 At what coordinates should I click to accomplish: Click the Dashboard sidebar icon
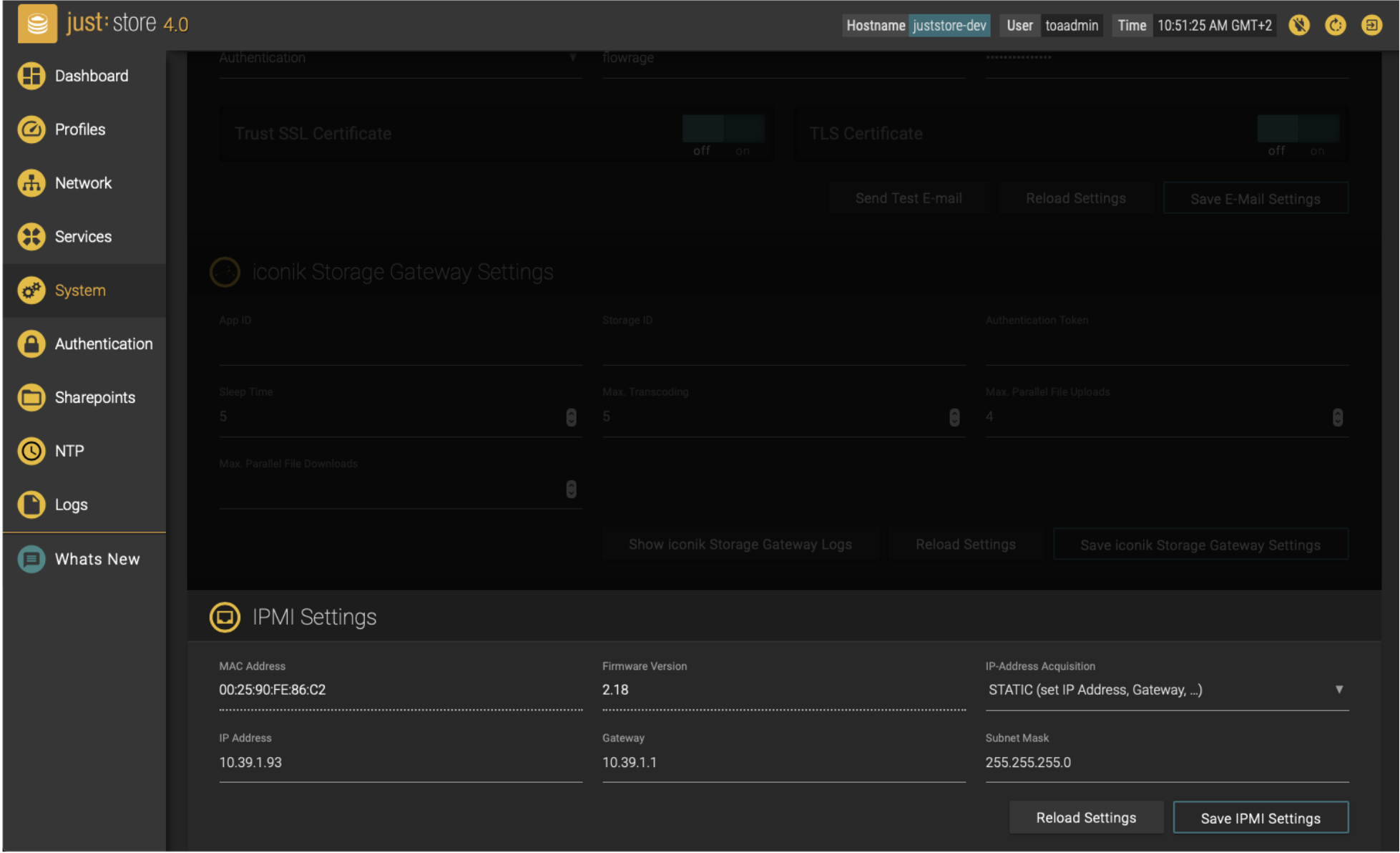[31, 76]
